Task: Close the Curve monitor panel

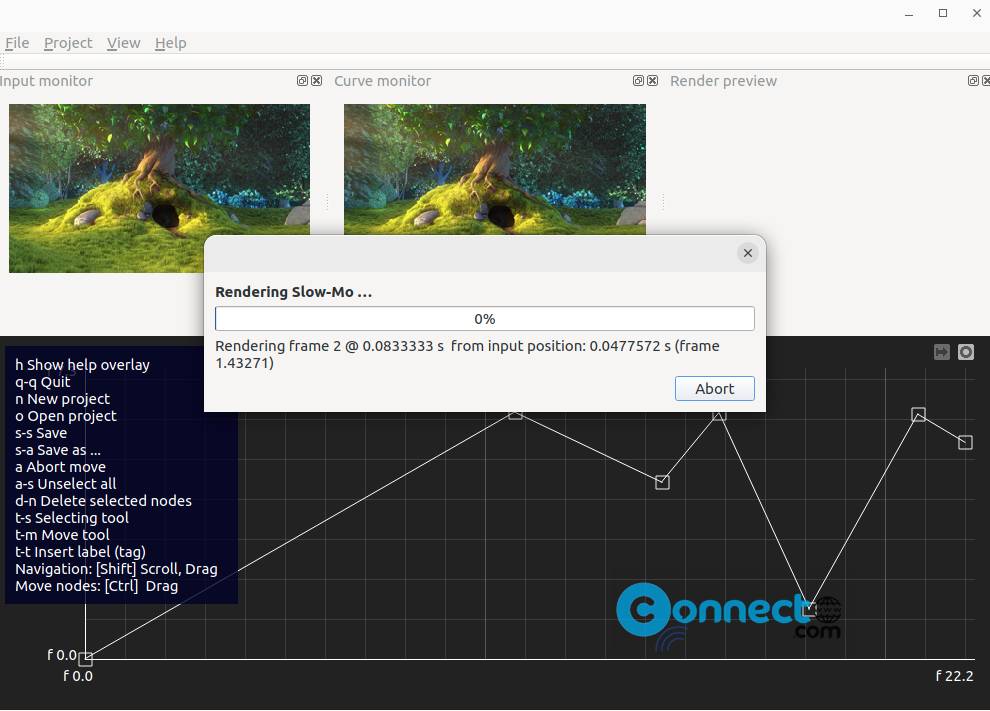Action: tap(653, 81)
